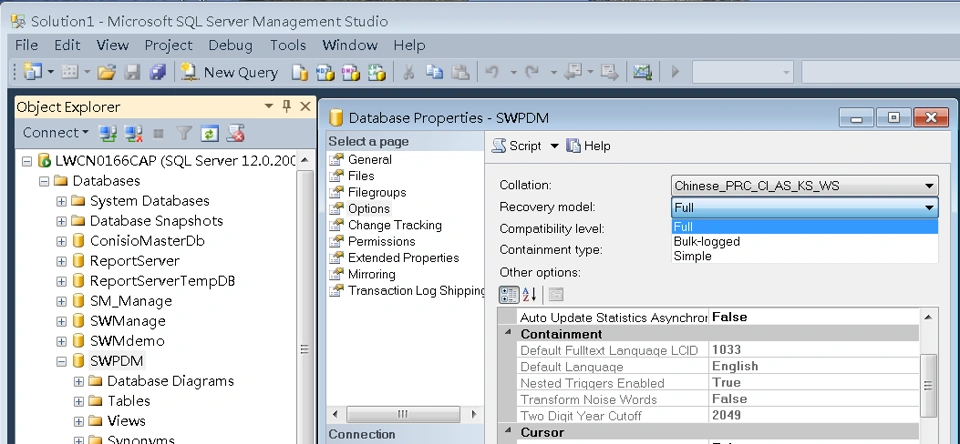Select the Views folder under SWPDM
This screenshot has height=444, width=960.
click(x=126, y=421)
